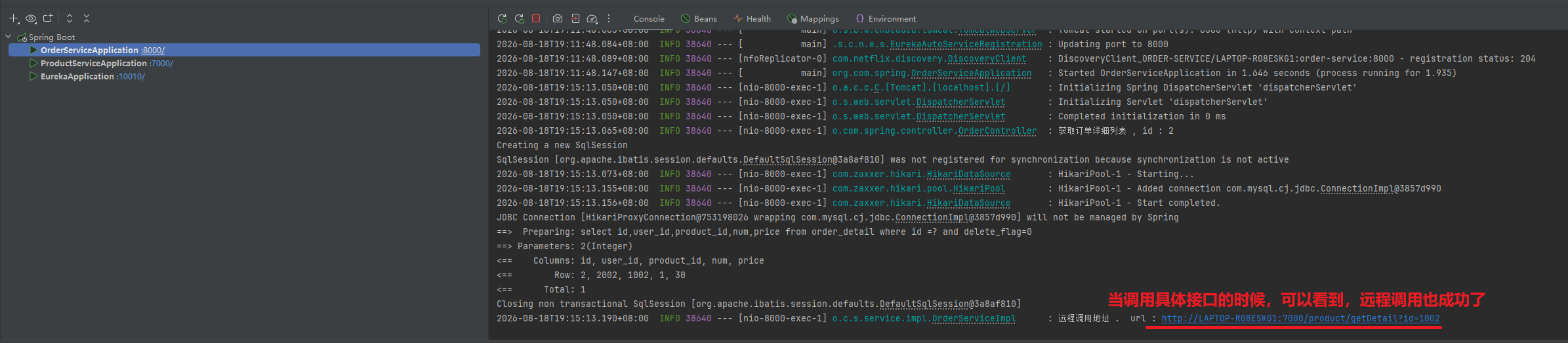1568x343 pixels.
Task: Click the 'Columns: id, user_id, product_id' line
Action: [x=630, y=261]
